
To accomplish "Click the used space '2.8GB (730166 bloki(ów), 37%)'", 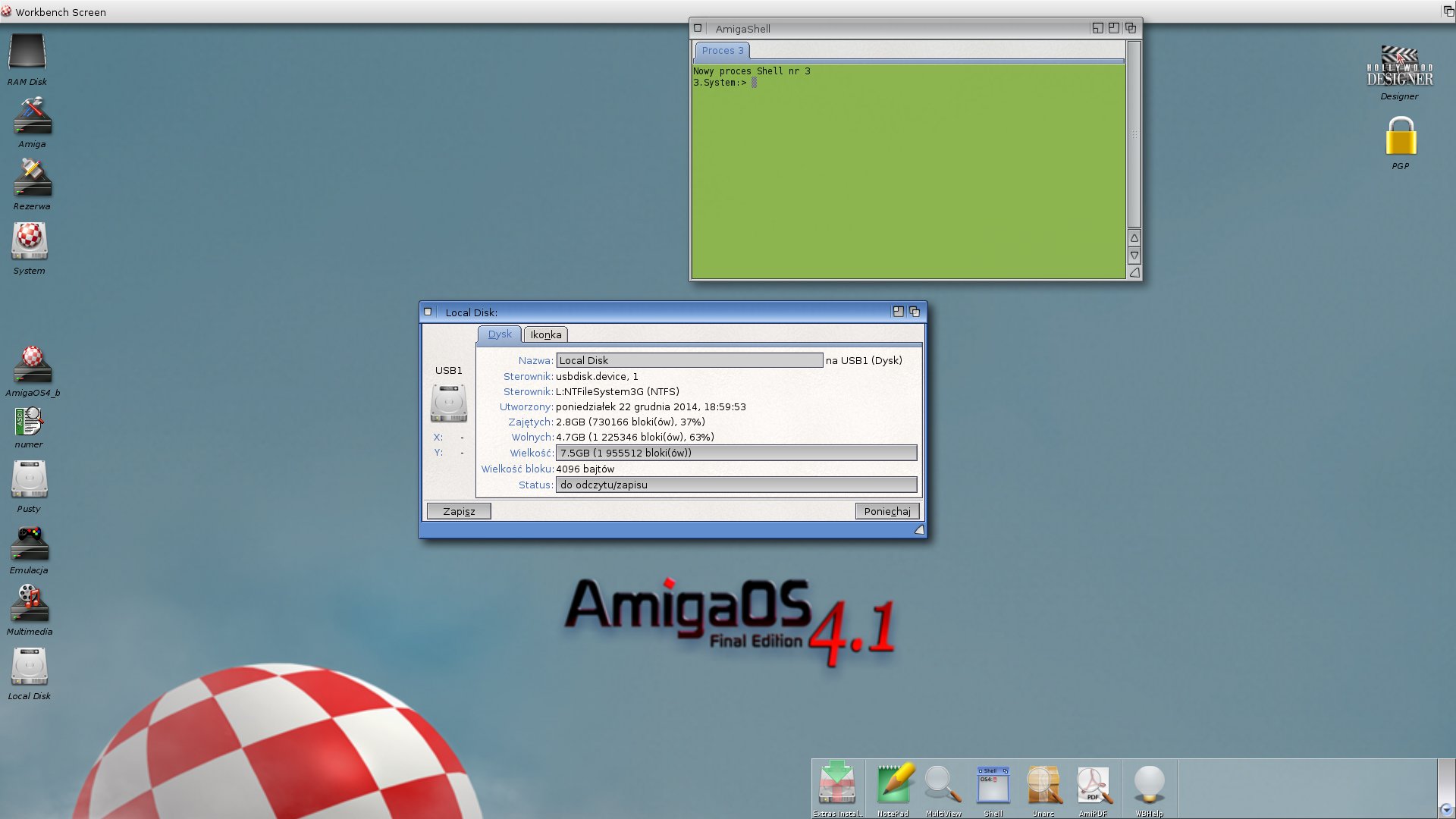I will pyautogui.click(x=630, y=422).
